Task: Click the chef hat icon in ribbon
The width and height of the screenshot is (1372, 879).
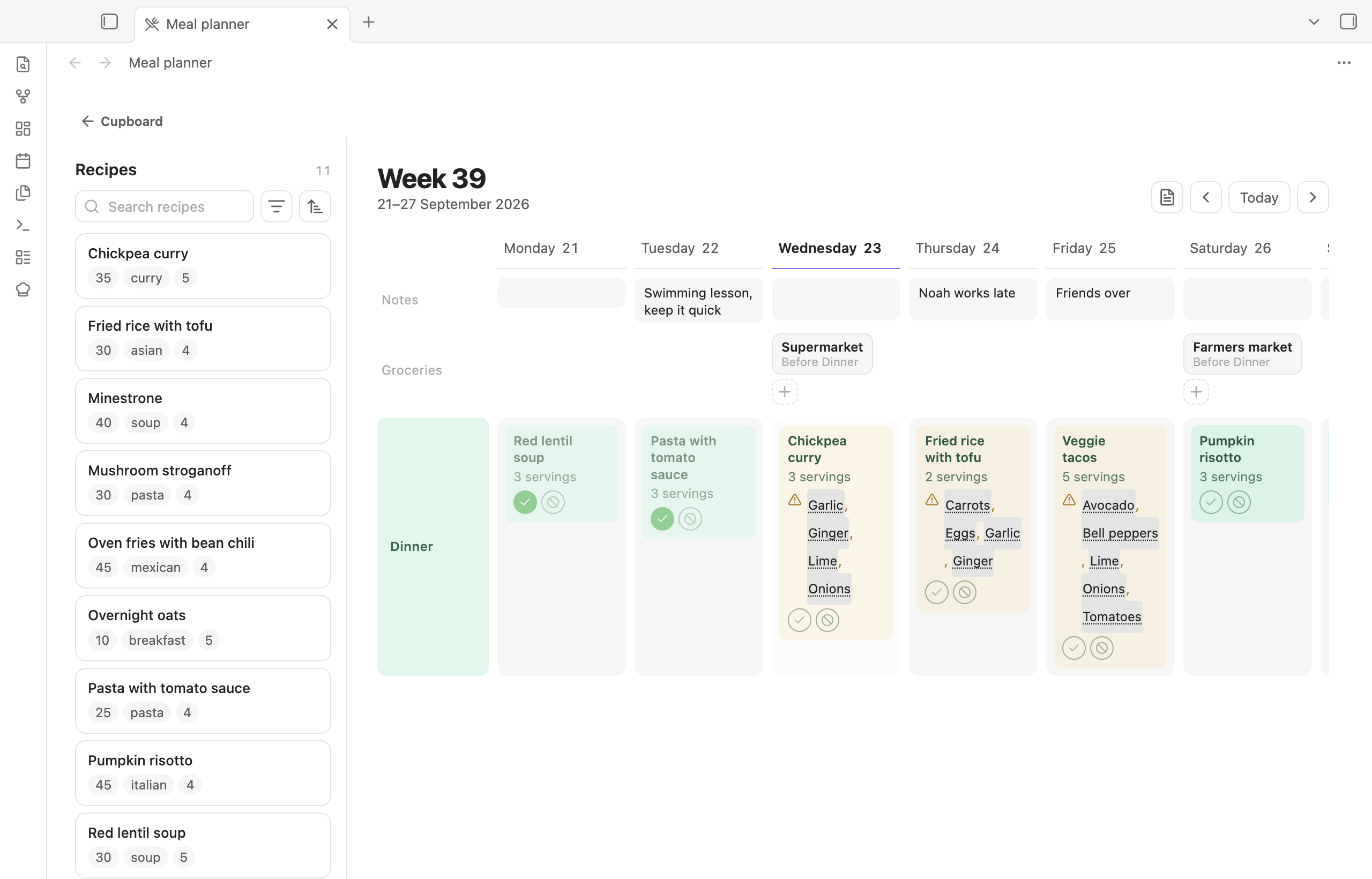Action: click(x=23, y=289)
